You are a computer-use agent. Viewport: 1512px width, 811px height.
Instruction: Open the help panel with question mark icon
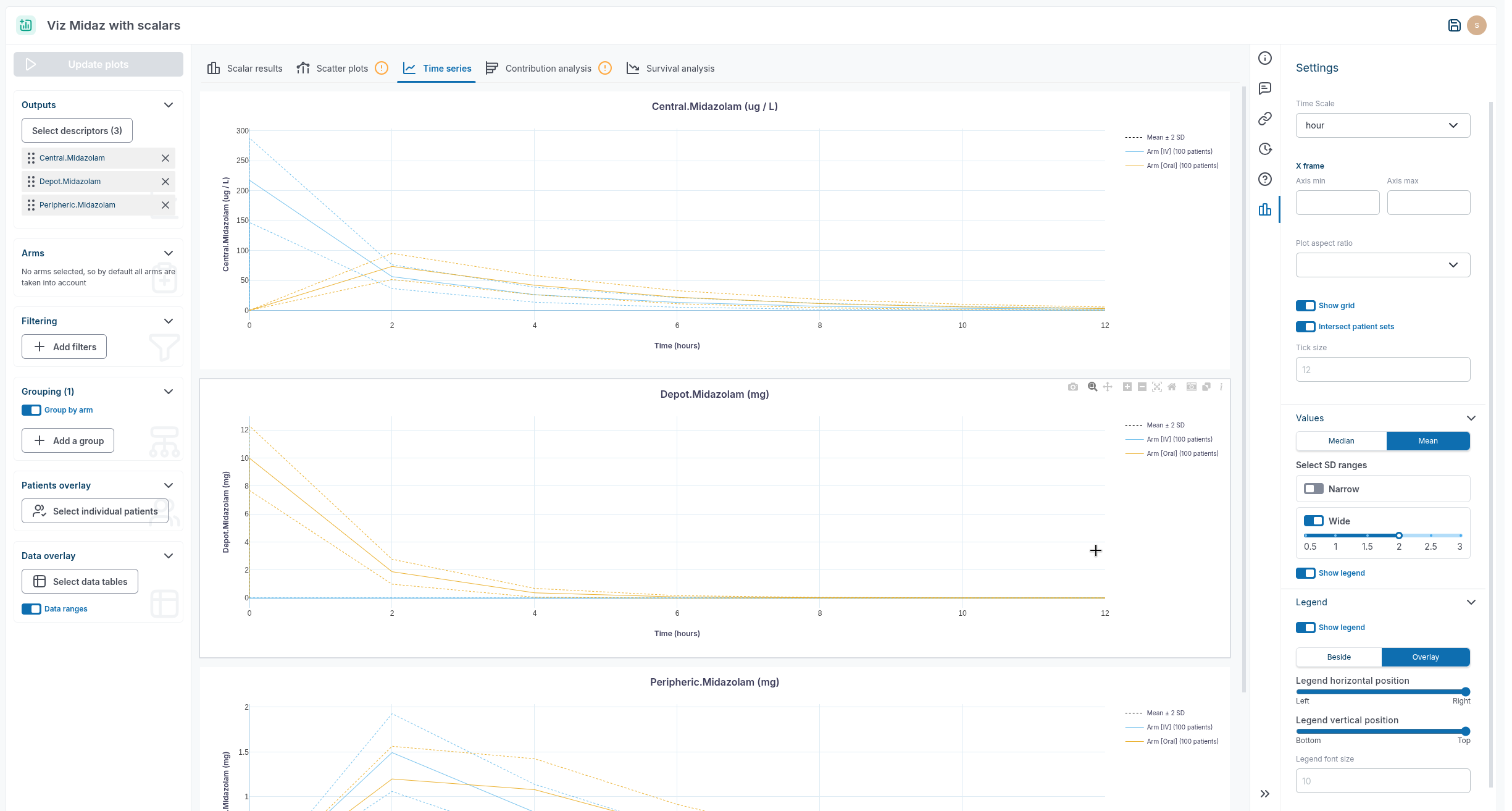(x=1265, y=179)
